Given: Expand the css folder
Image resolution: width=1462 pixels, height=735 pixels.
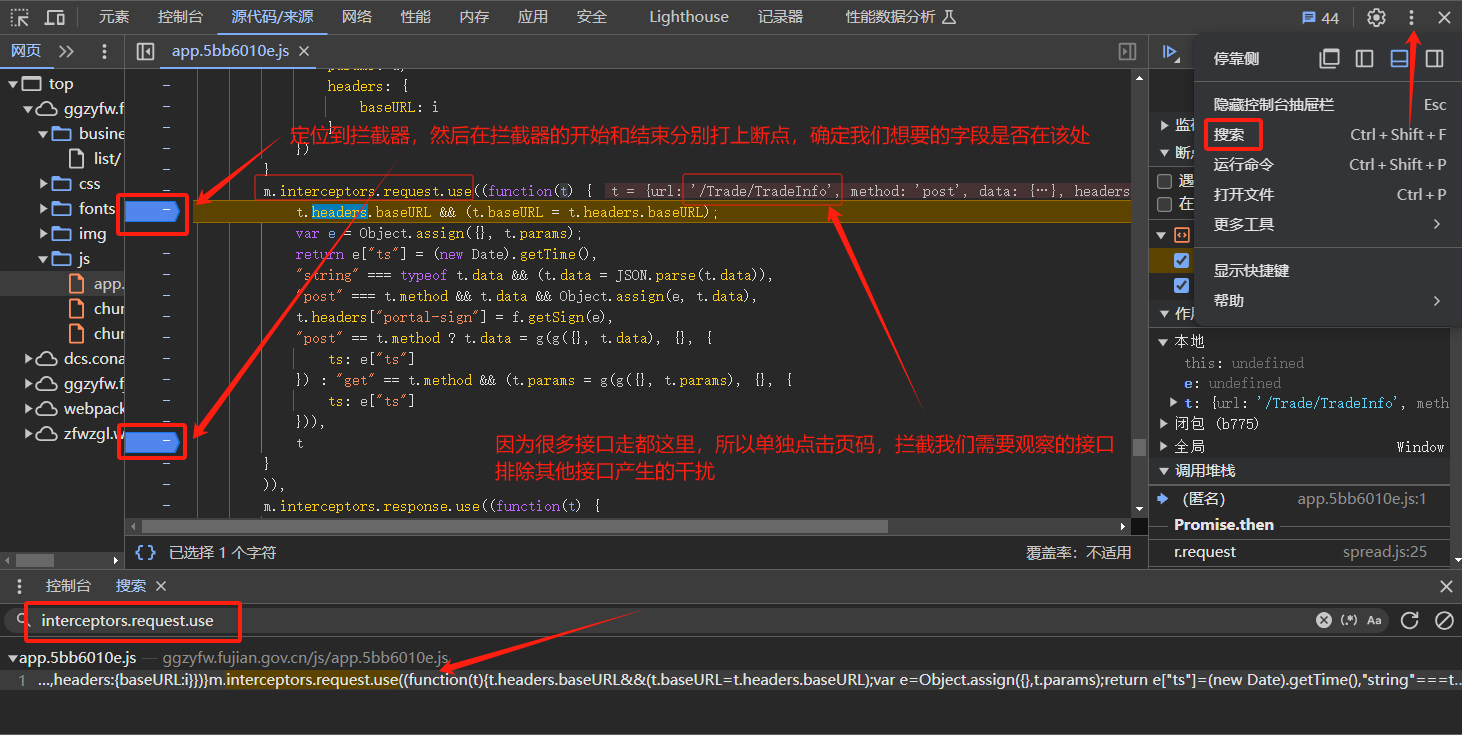Looking at the screenshot, I should [44, 184].
